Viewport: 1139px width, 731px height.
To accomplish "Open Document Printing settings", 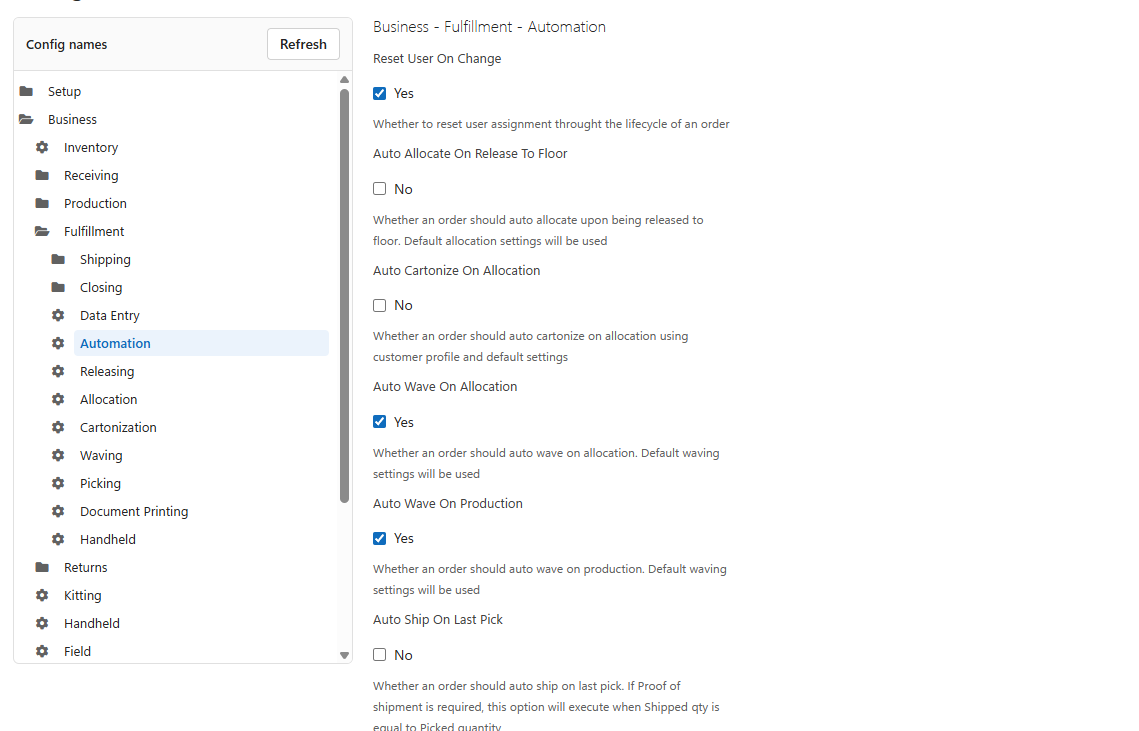I will click(134, 512).
